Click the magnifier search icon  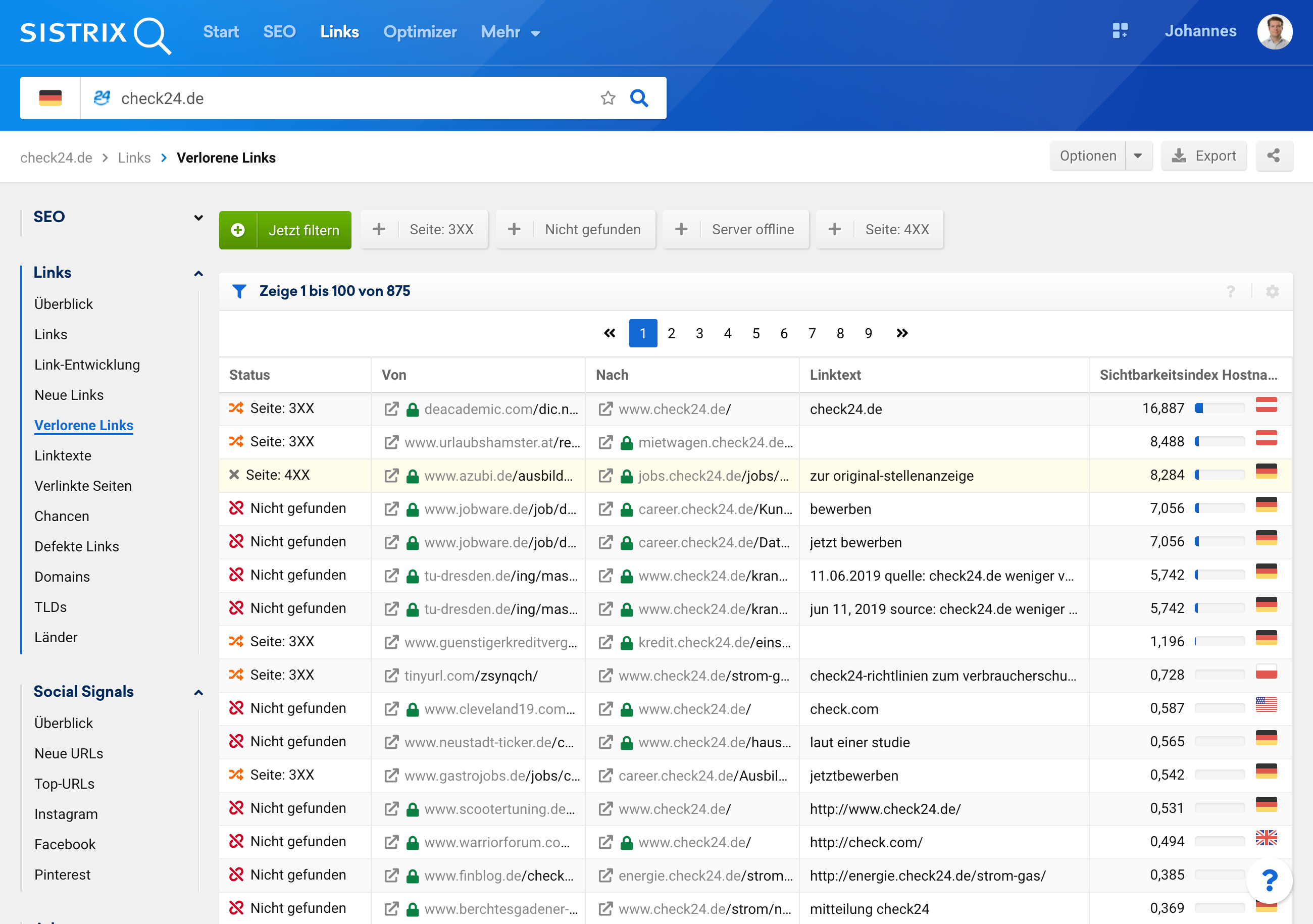coord(639,98)
